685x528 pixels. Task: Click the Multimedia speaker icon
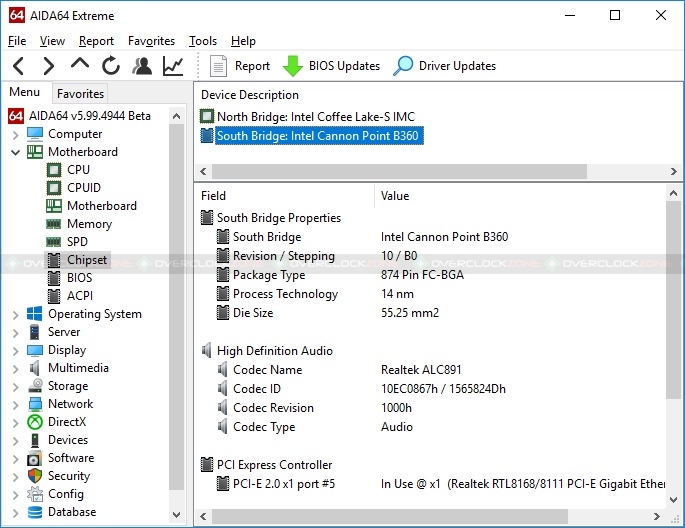(35, 368)
